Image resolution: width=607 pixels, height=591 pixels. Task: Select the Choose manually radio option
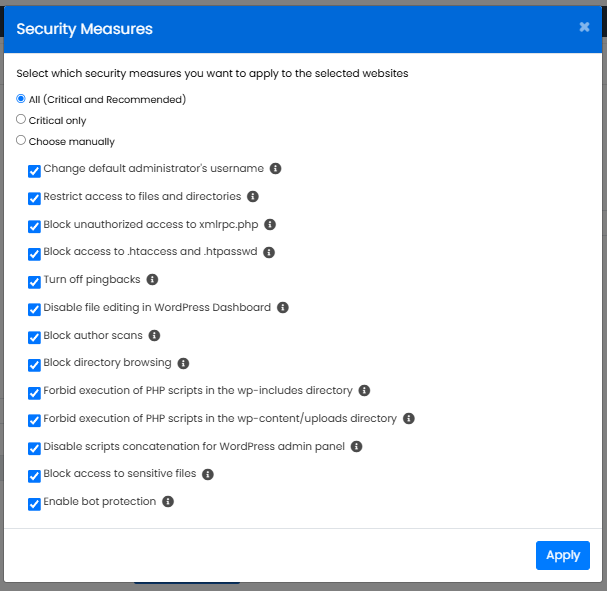pos(21,141)
